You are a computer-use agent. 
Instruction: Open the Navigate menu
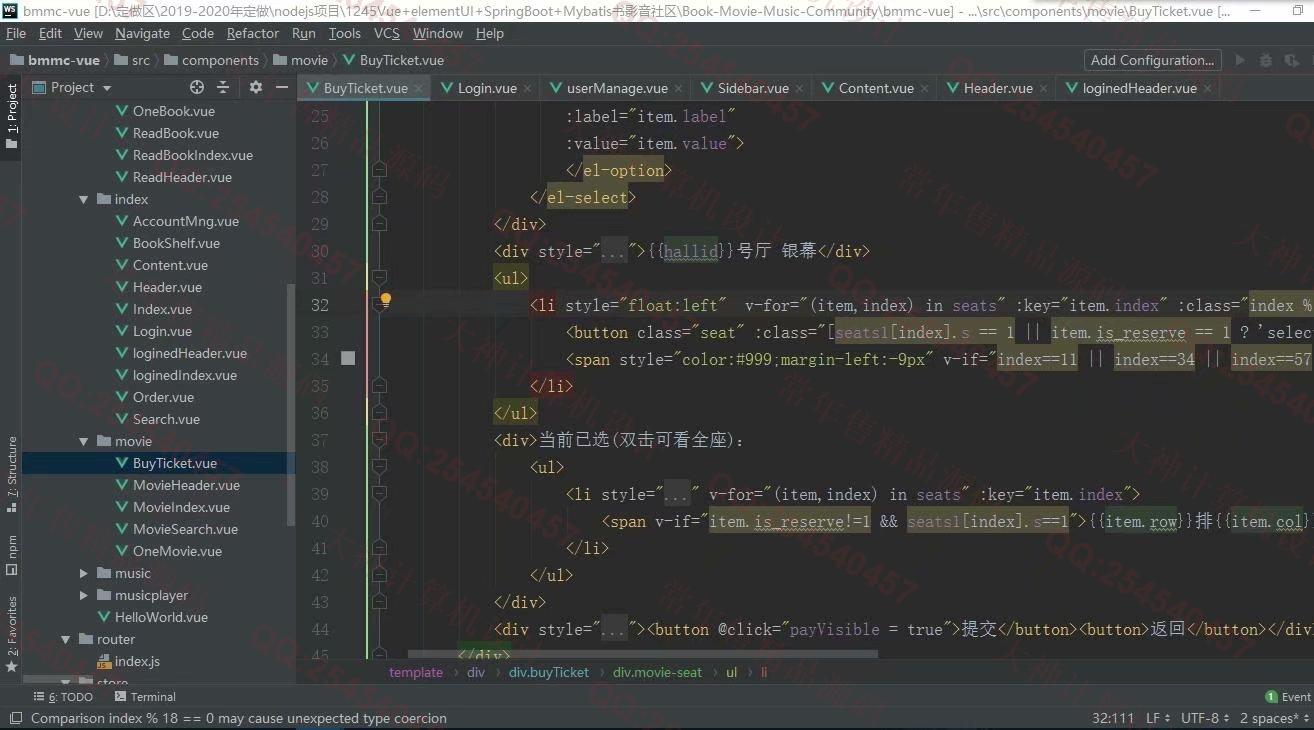click(x=142, y=33)
